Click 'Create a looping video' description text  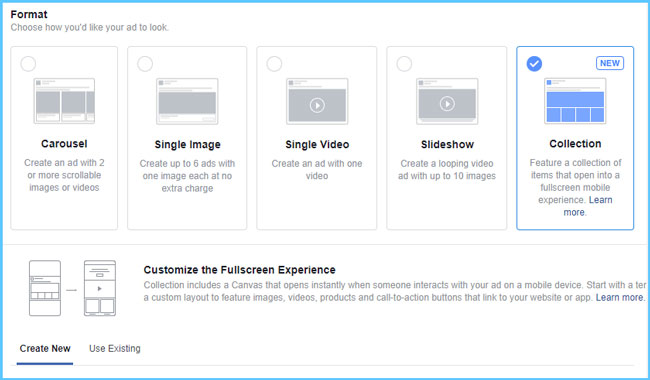point(447,169)
